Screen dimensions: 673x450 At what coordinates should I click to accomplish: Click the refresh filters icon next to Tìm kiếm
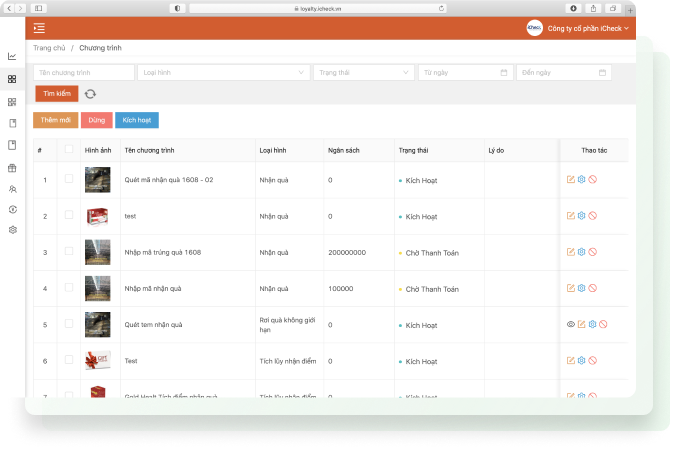click(x=90, y=94)
